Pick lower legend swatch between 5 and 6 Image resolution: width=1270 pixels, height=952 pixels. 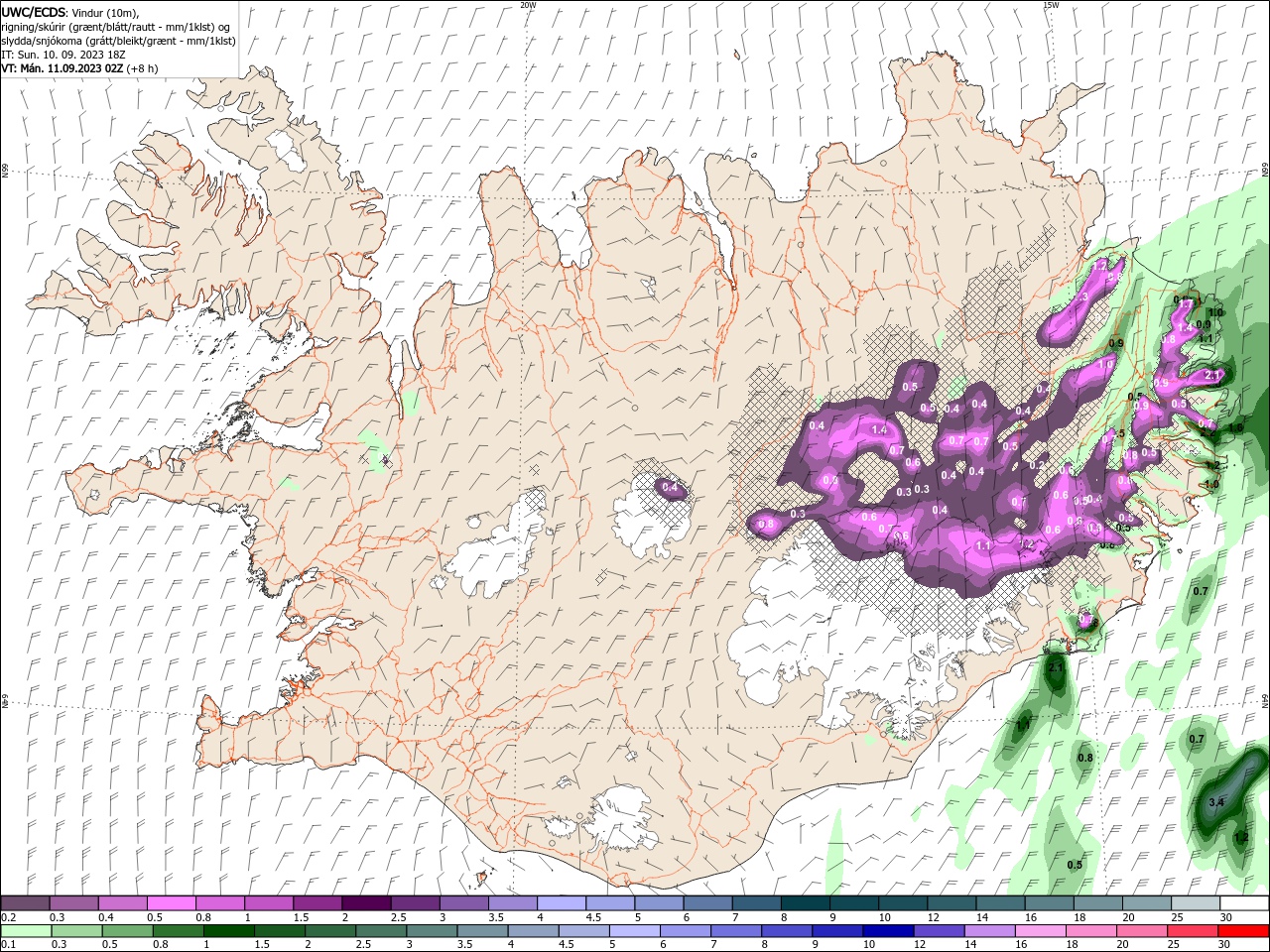[x=635, y=931]
